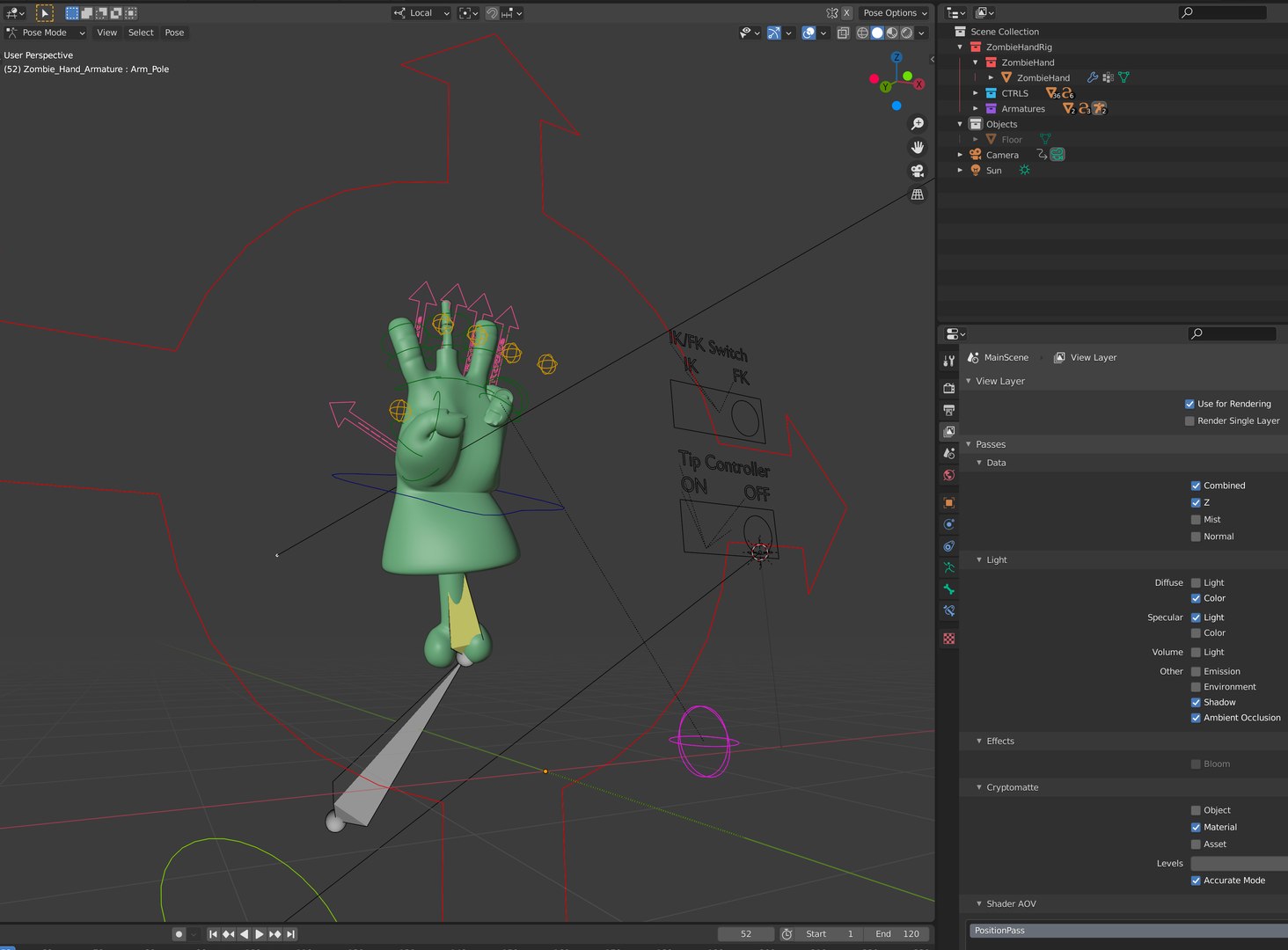Open the View menu
Viewport: 1288px width, 950px height.
coord(107,33)
